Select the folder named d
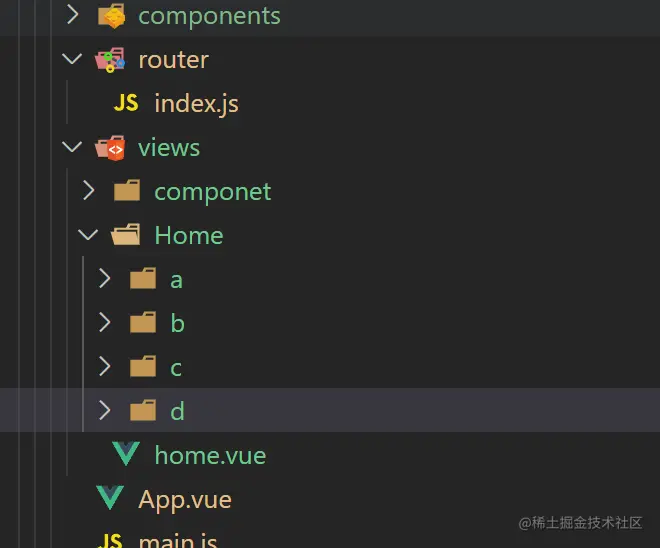Viewport: 660px width, 548px height. 177,411
